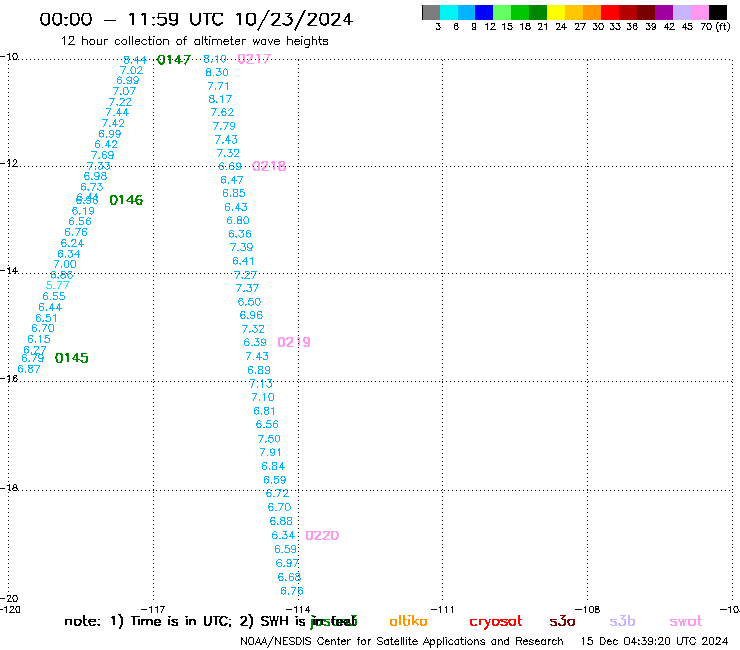740x650 pixels.
Task: Click the cyan swatch in the legend
Action: tap(449, 12)
